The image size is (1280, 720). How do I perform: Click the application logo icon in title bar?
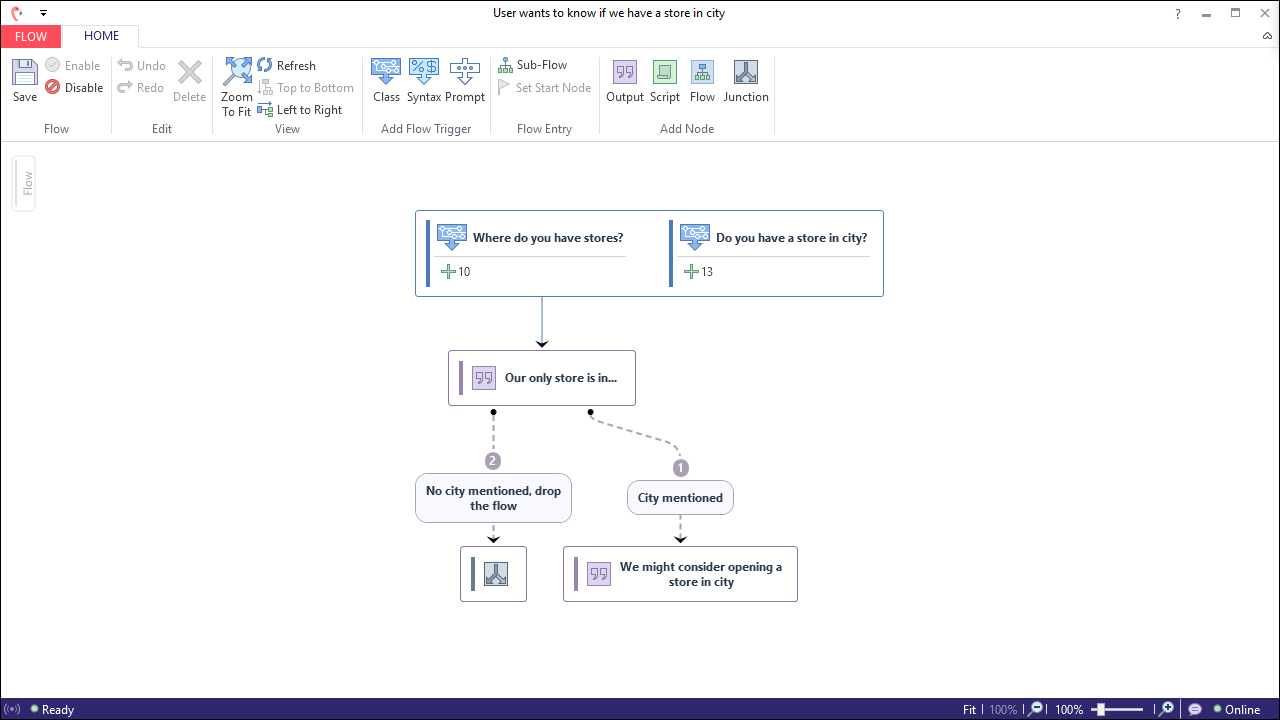pos(16,13)
